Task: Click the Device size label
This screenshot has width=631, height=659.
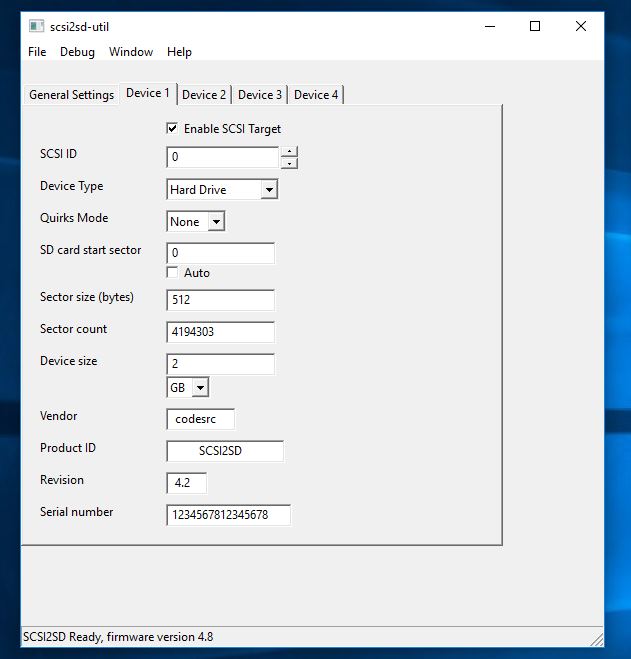Action: coord(69,361)
